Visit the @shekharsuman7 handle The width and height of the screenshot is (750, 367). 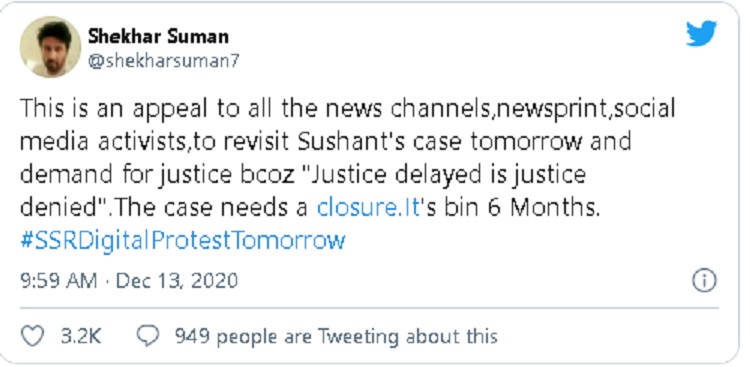click(164, 61)
